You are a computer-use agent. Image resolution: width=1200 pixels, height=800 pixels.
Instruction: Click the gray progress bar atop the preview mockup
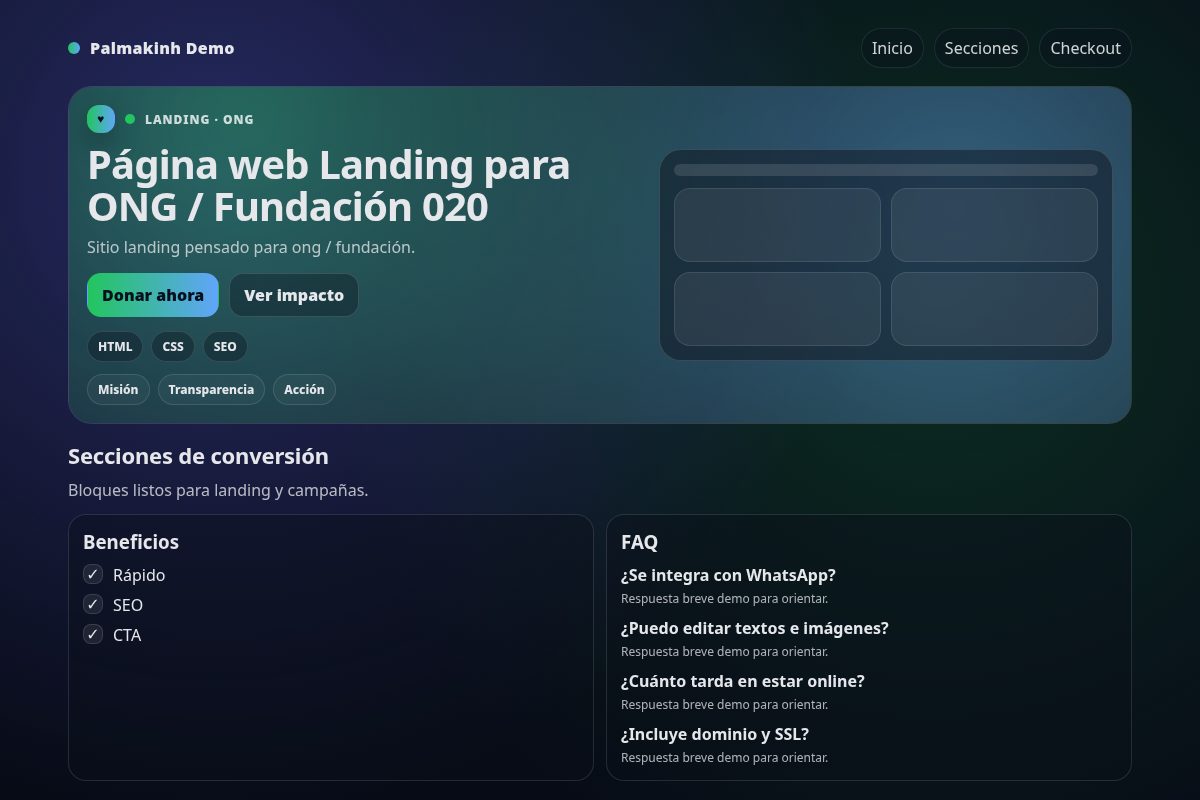coord(886,170)
